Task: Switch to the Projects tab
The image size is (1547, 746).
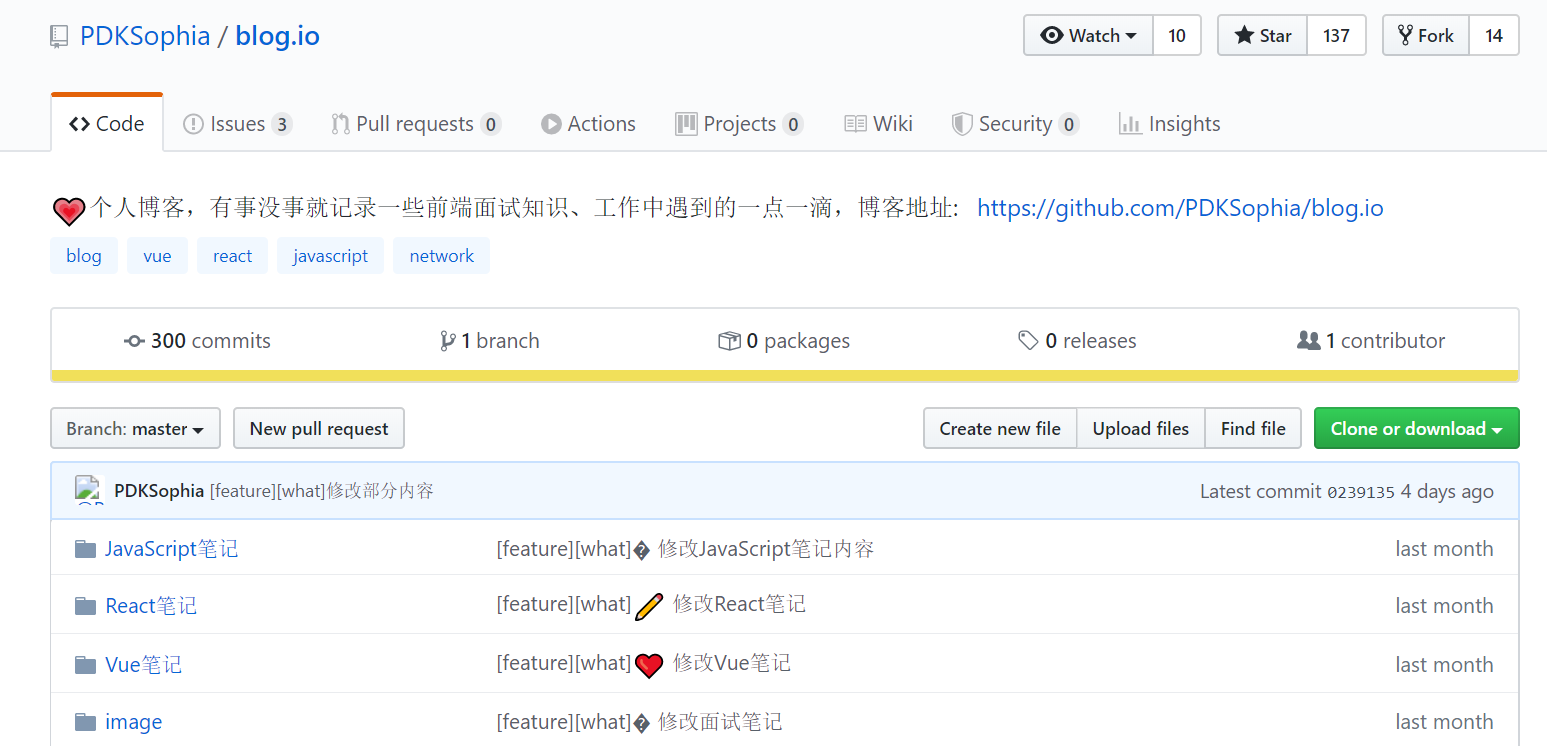Action: pos(740,124)
